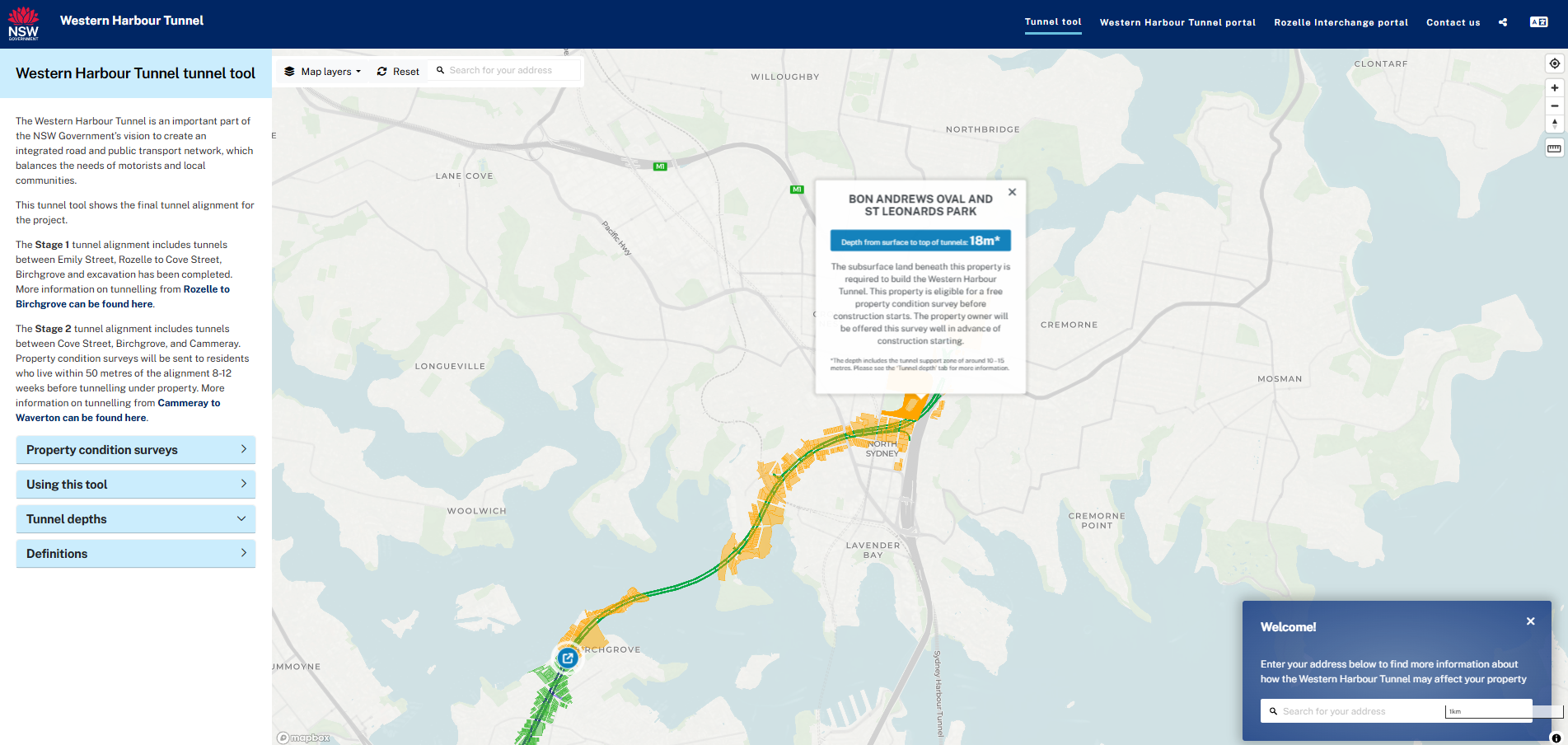Open the Contact us page

1453,22
